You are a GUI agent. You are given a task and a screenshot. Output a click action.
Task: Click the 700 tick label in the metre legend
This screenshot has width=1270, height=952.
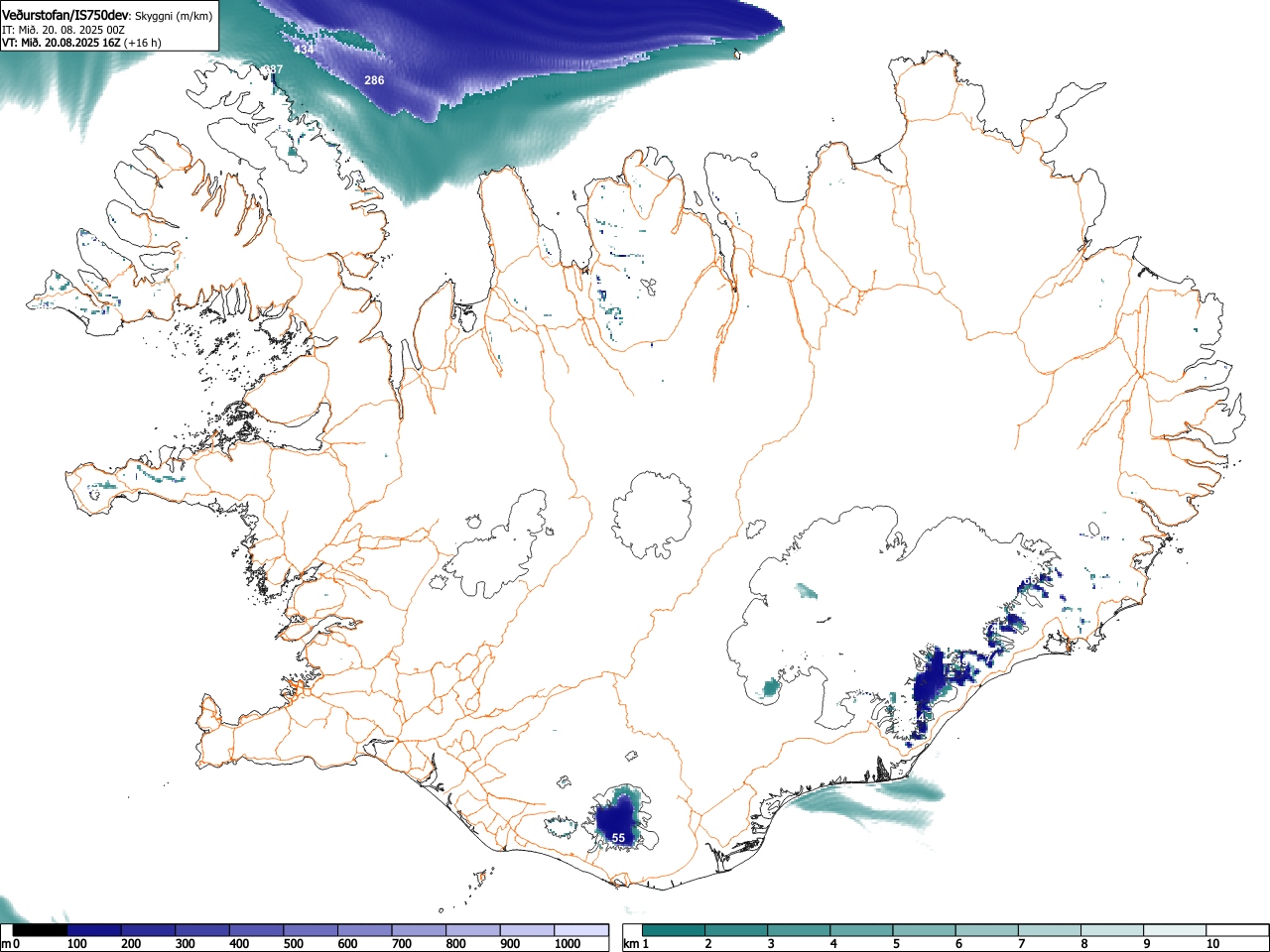pos(401,944)
